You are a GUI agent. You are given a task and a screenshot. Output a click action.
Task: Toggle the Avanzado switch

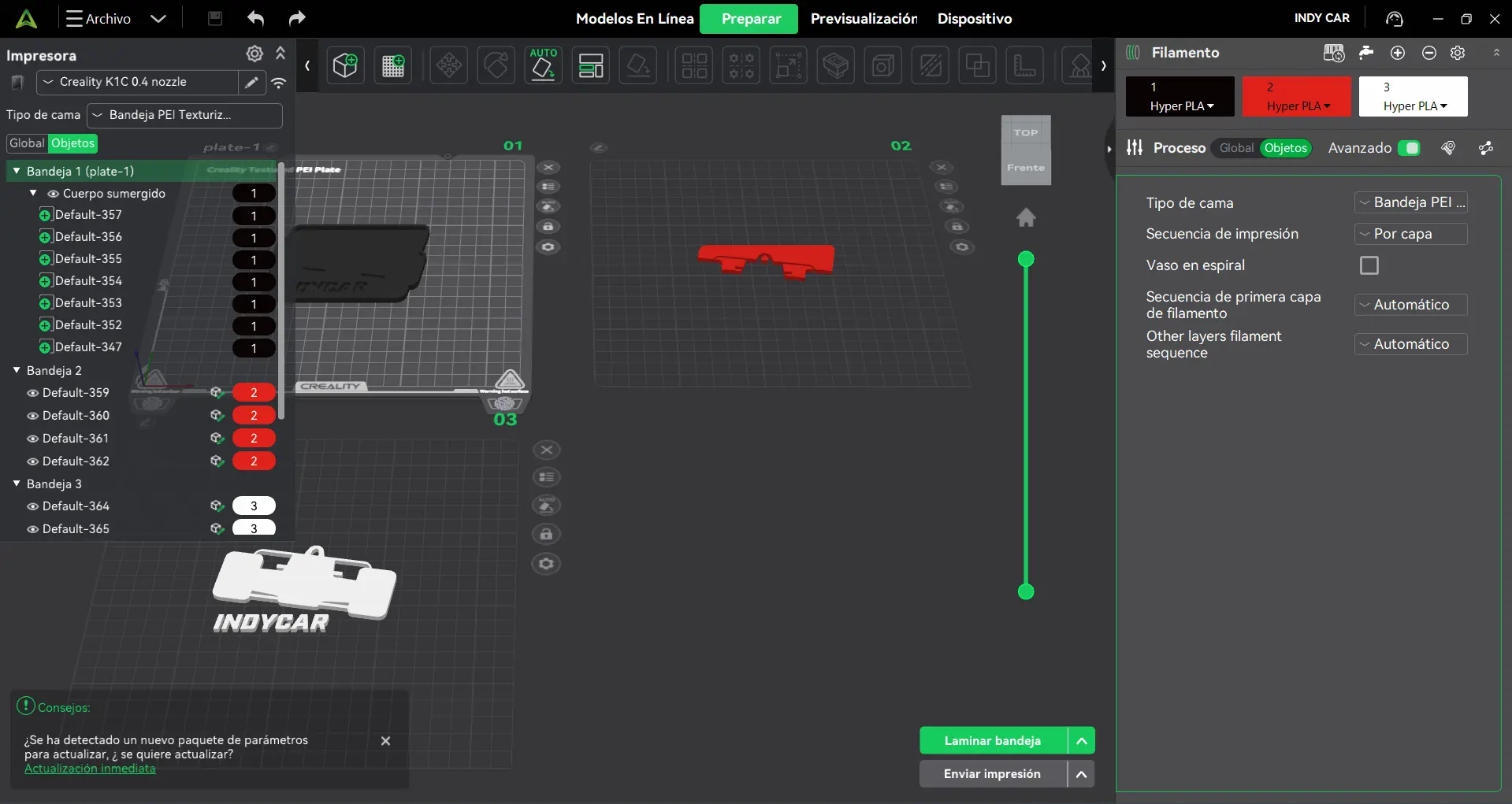tap(1409, 148)
